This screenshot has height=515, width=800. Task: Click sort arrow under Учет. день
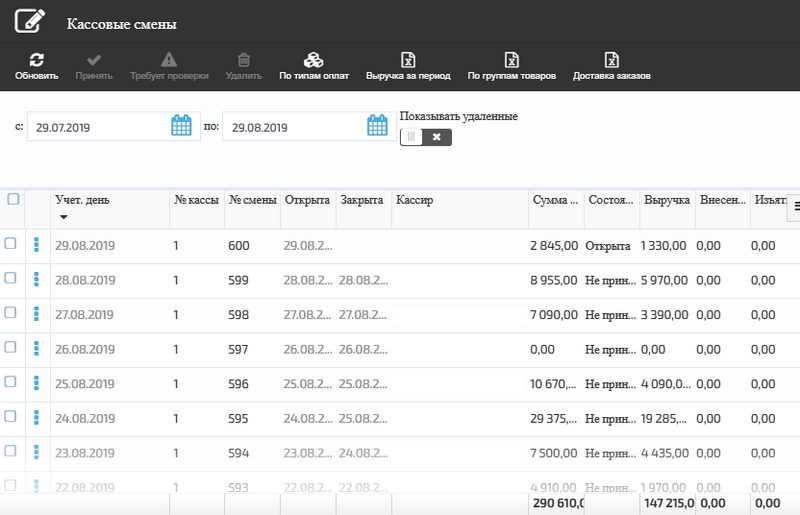click(64, 217)
